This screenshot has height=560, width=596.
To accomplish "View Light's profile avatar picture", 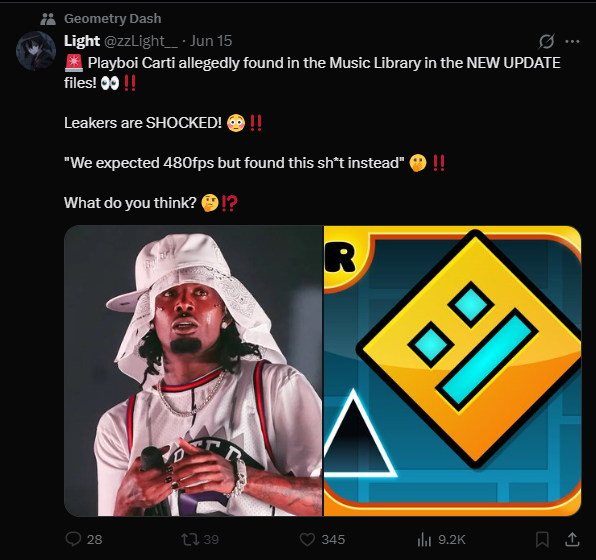I will coord(36,51).
